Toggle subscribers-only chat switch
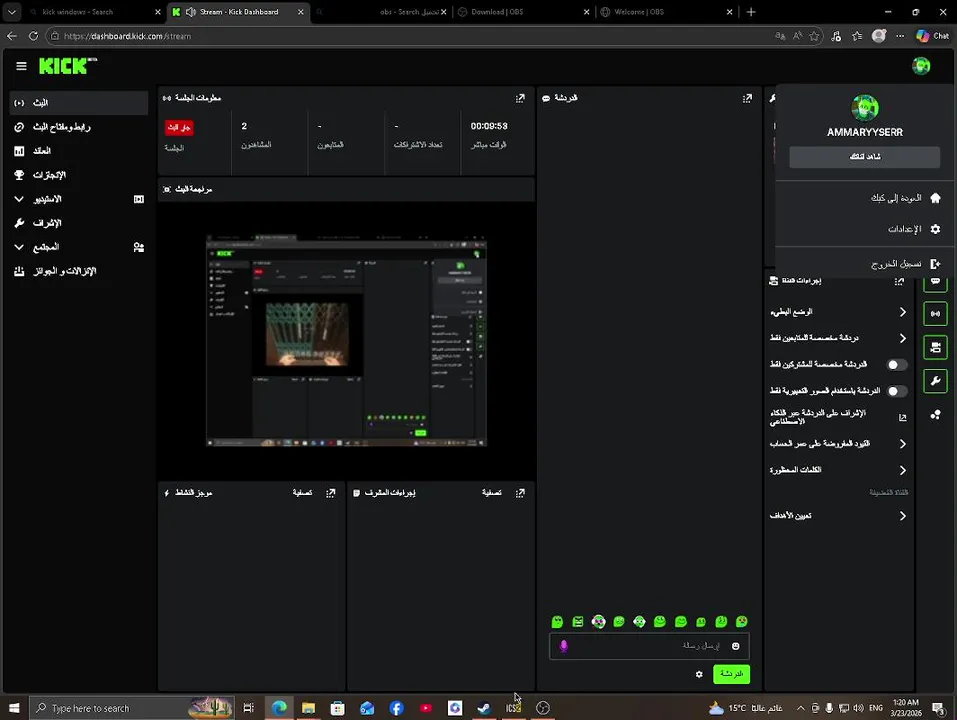The height and width of the screenshot is (720, 957). (897, 364)
